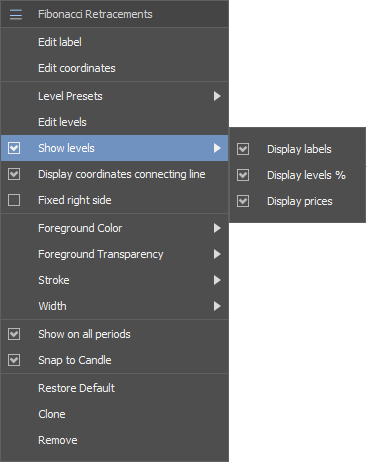Toggle the Show levels checkbox

[14, 148]
